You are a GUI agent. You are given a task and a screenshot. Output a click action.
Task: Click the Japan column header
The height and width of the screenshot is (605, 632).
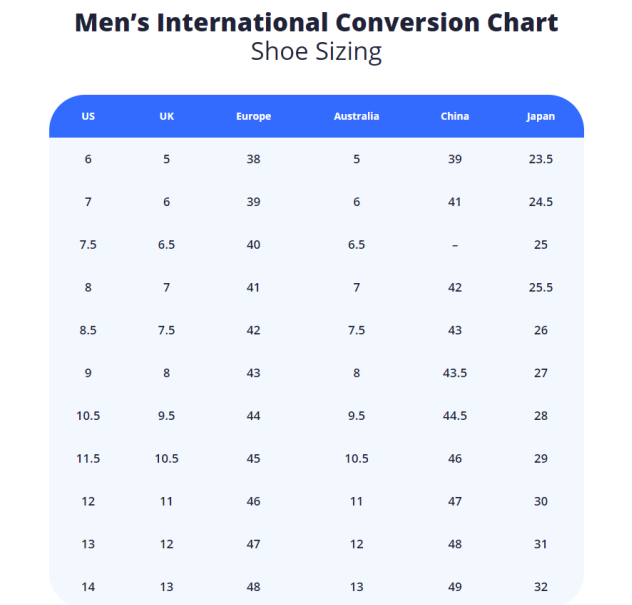(540, 116)
